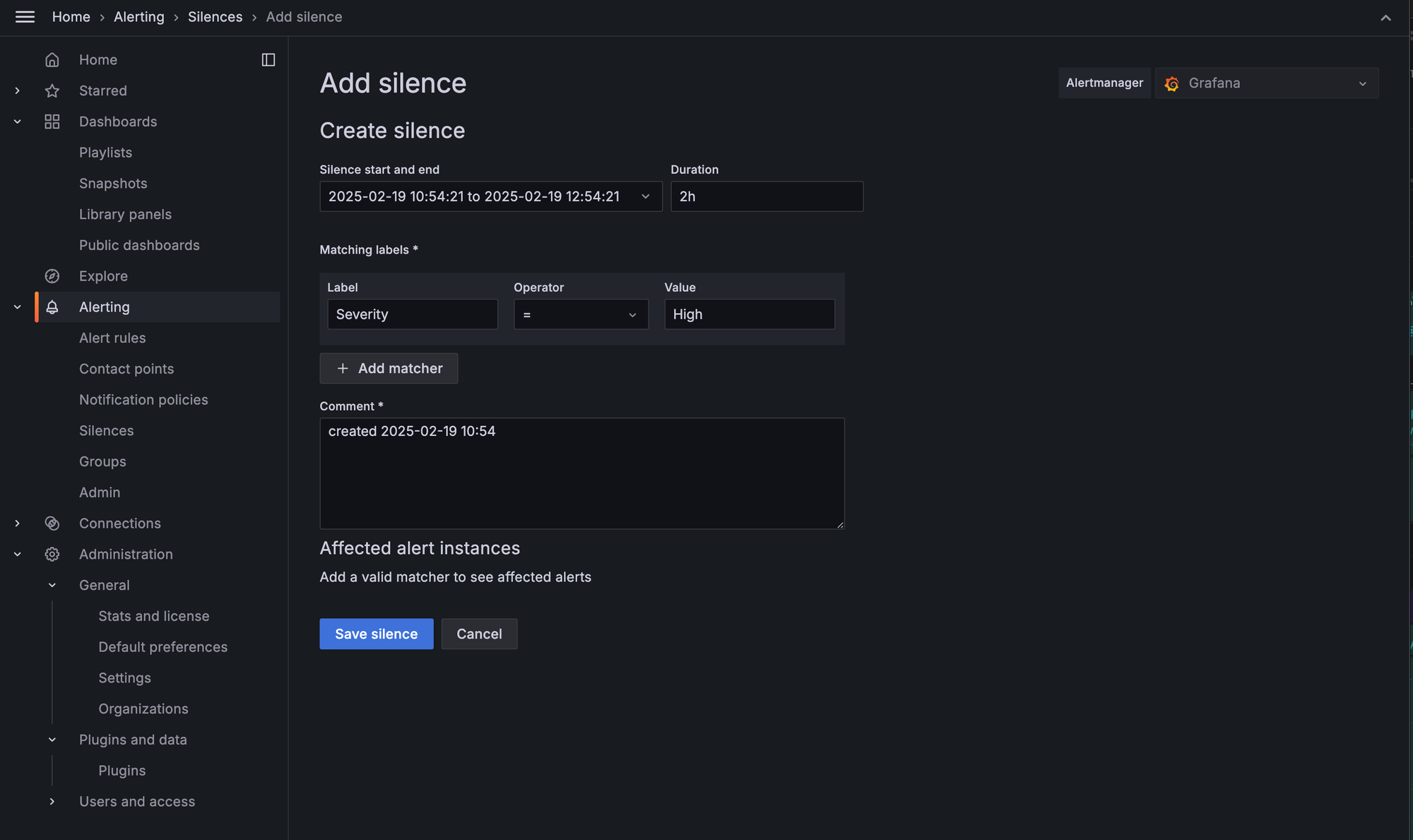The image size is (1413, 840).
Task: Go to Notification policies menu item
Action: pyautogui.click(x=143, y=400)
